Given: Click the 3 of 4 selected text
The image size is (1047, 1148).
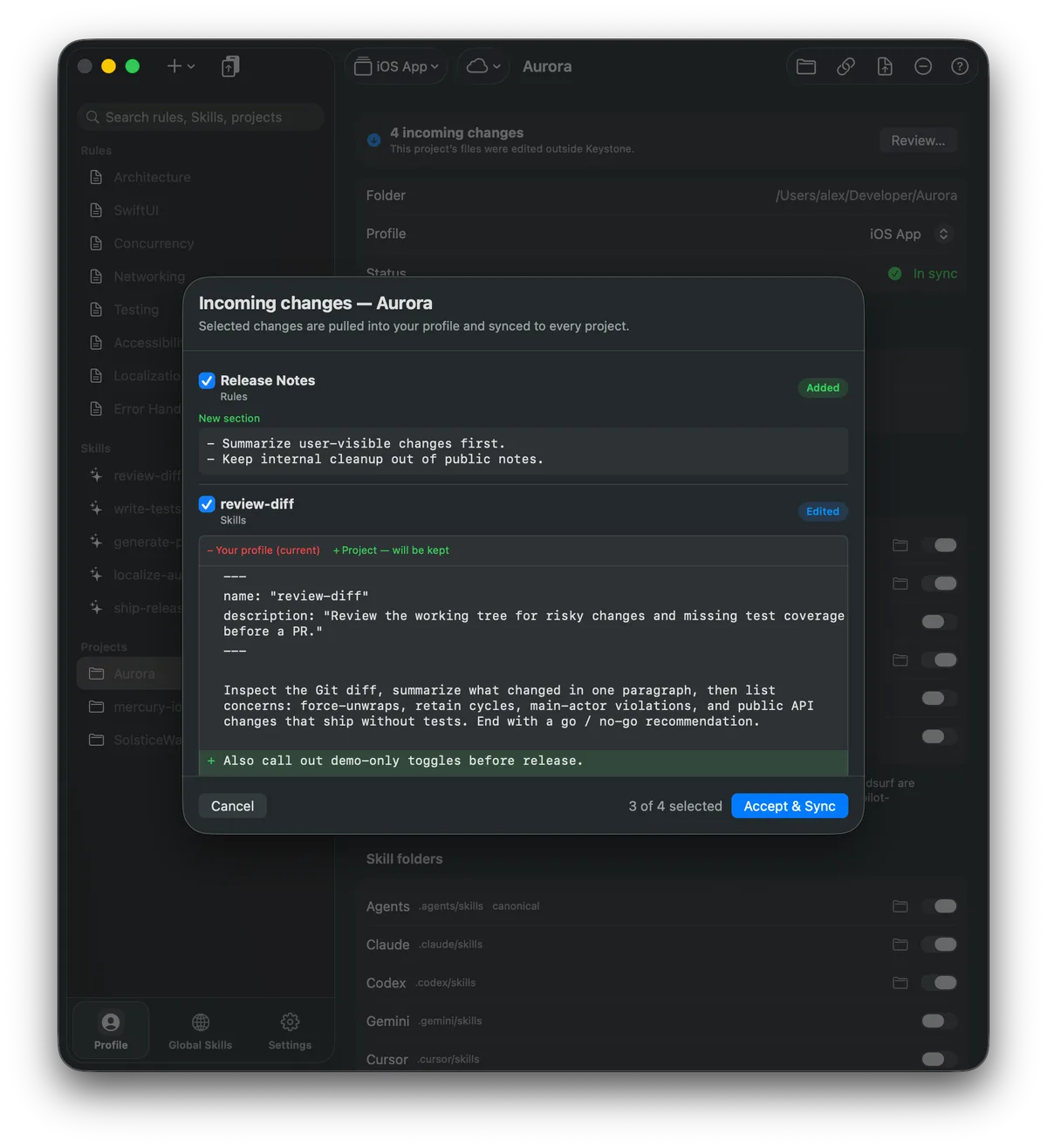Looking at the screenshot, I should tap(675, 806).
